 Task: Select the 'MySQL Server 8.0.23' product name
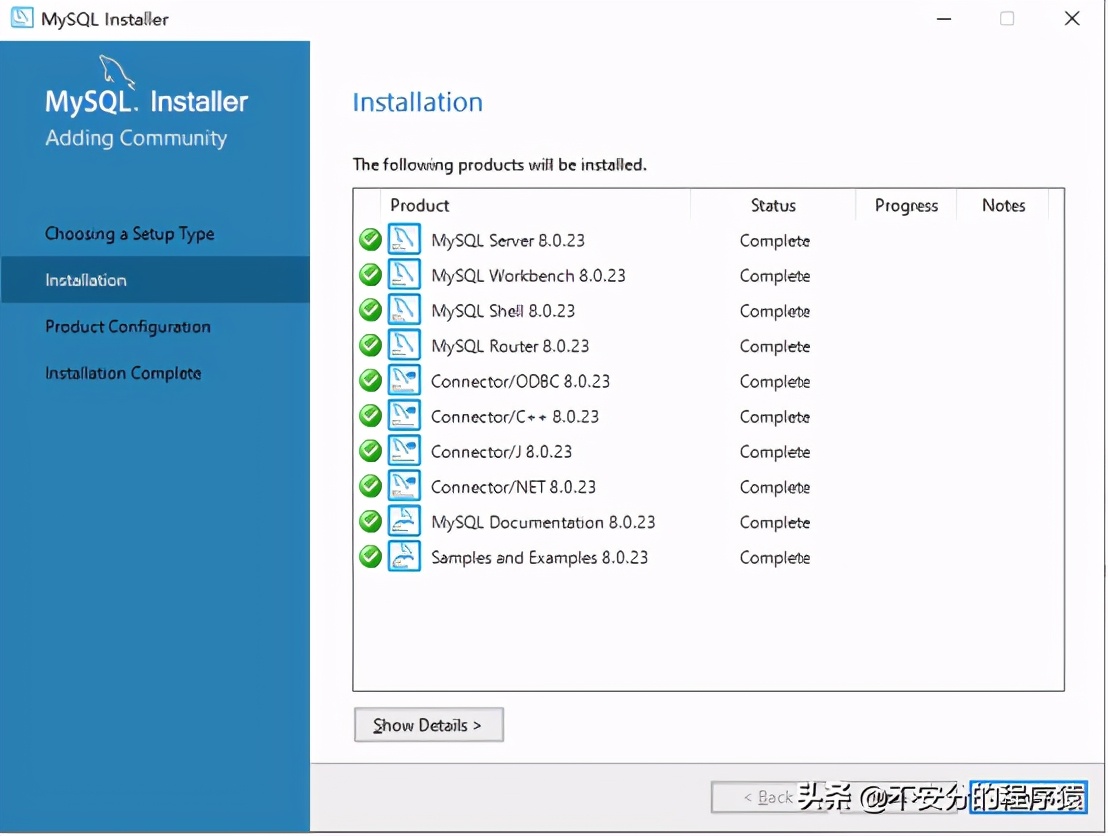tap(508, 240)
